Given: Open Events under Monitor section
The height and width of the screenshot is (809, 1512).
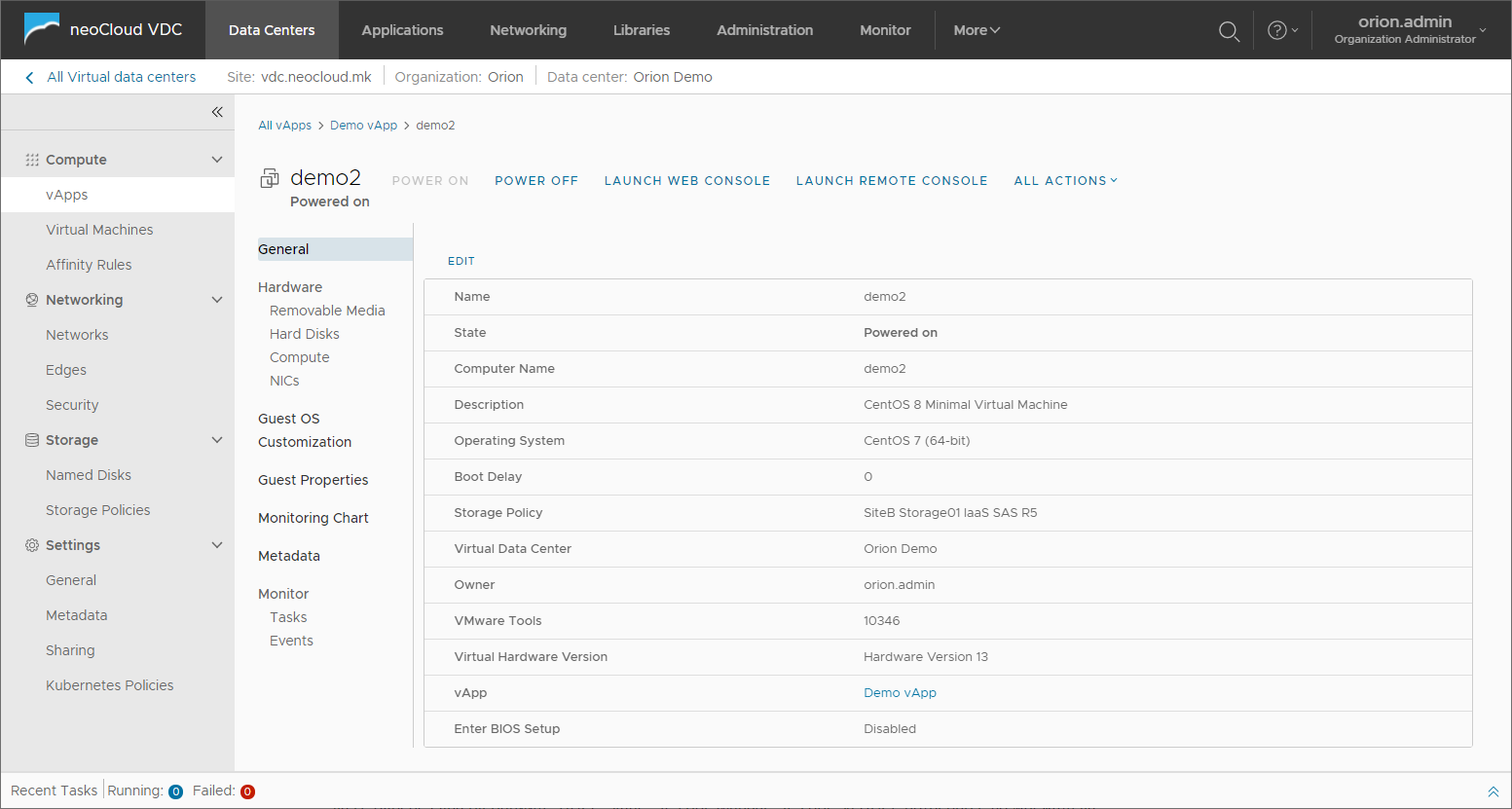Looking at the screenshot, I should (291, 641).
